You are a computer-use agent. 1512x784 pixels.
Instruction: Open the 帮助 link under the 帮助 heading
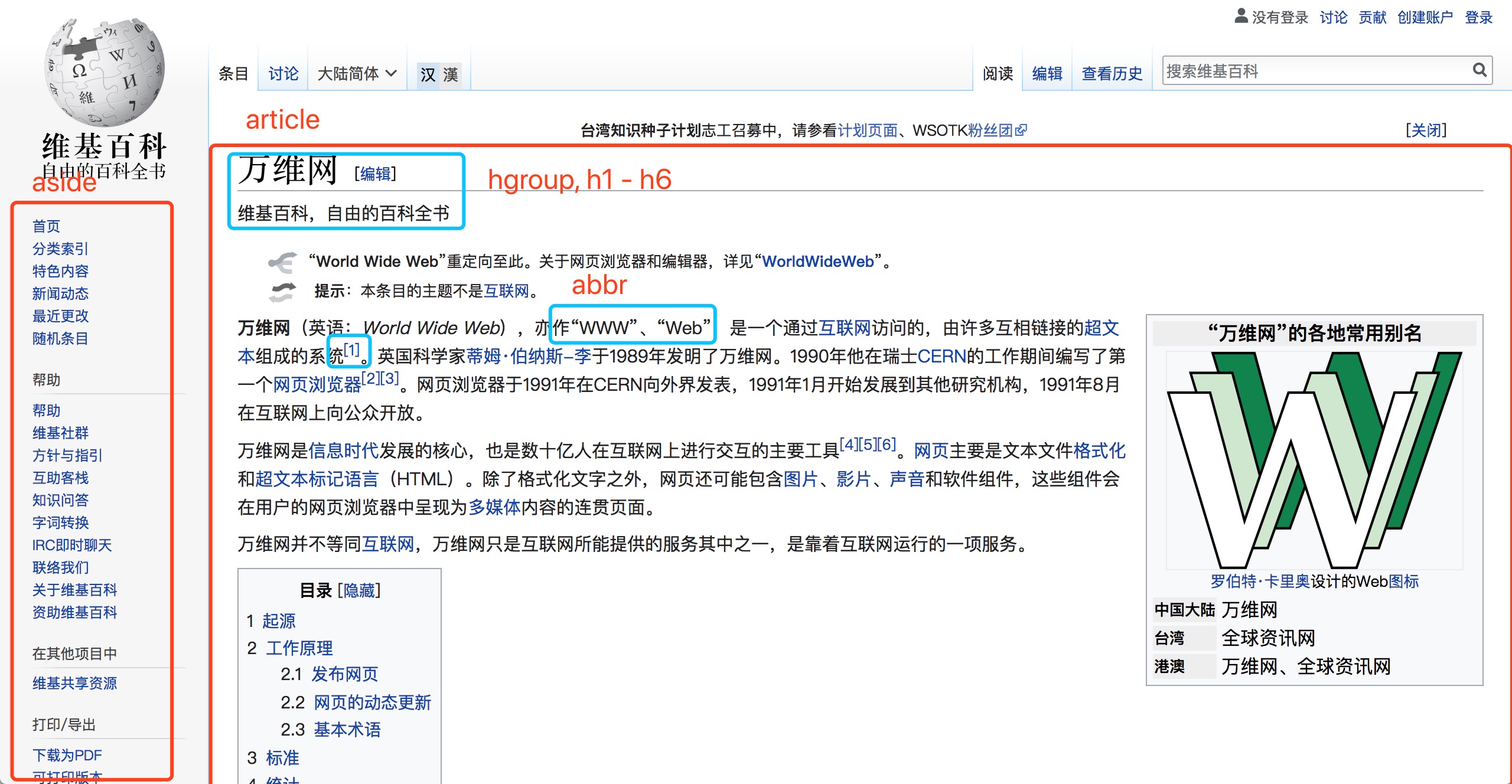(x=46, y=410)
